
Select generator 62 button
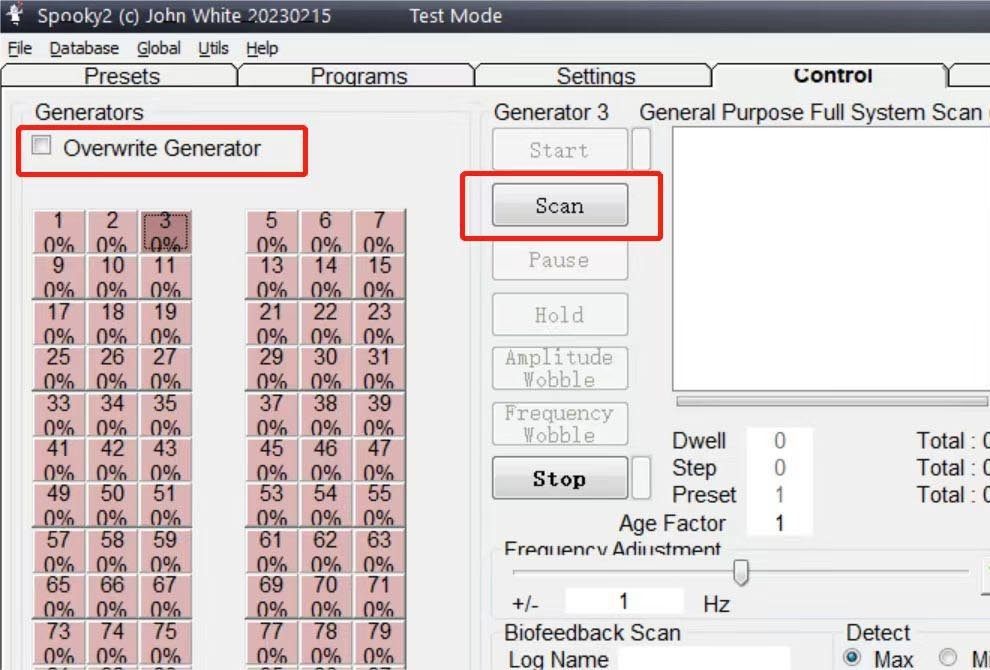point(325,551)
